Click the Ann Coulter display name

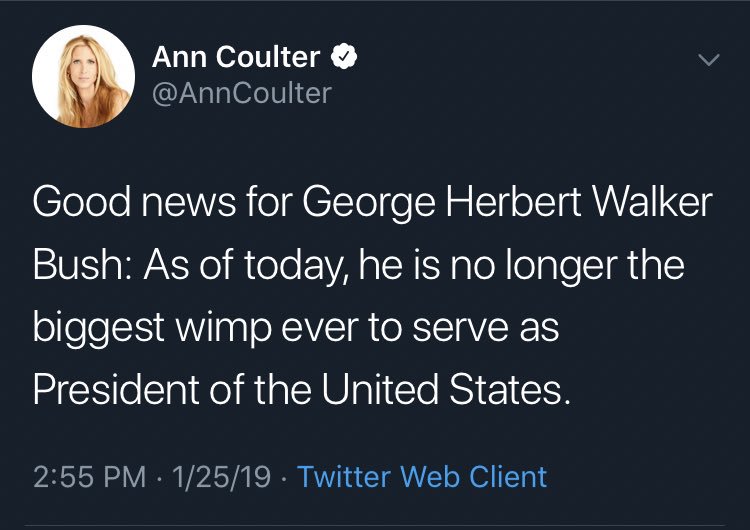[236, 57]
